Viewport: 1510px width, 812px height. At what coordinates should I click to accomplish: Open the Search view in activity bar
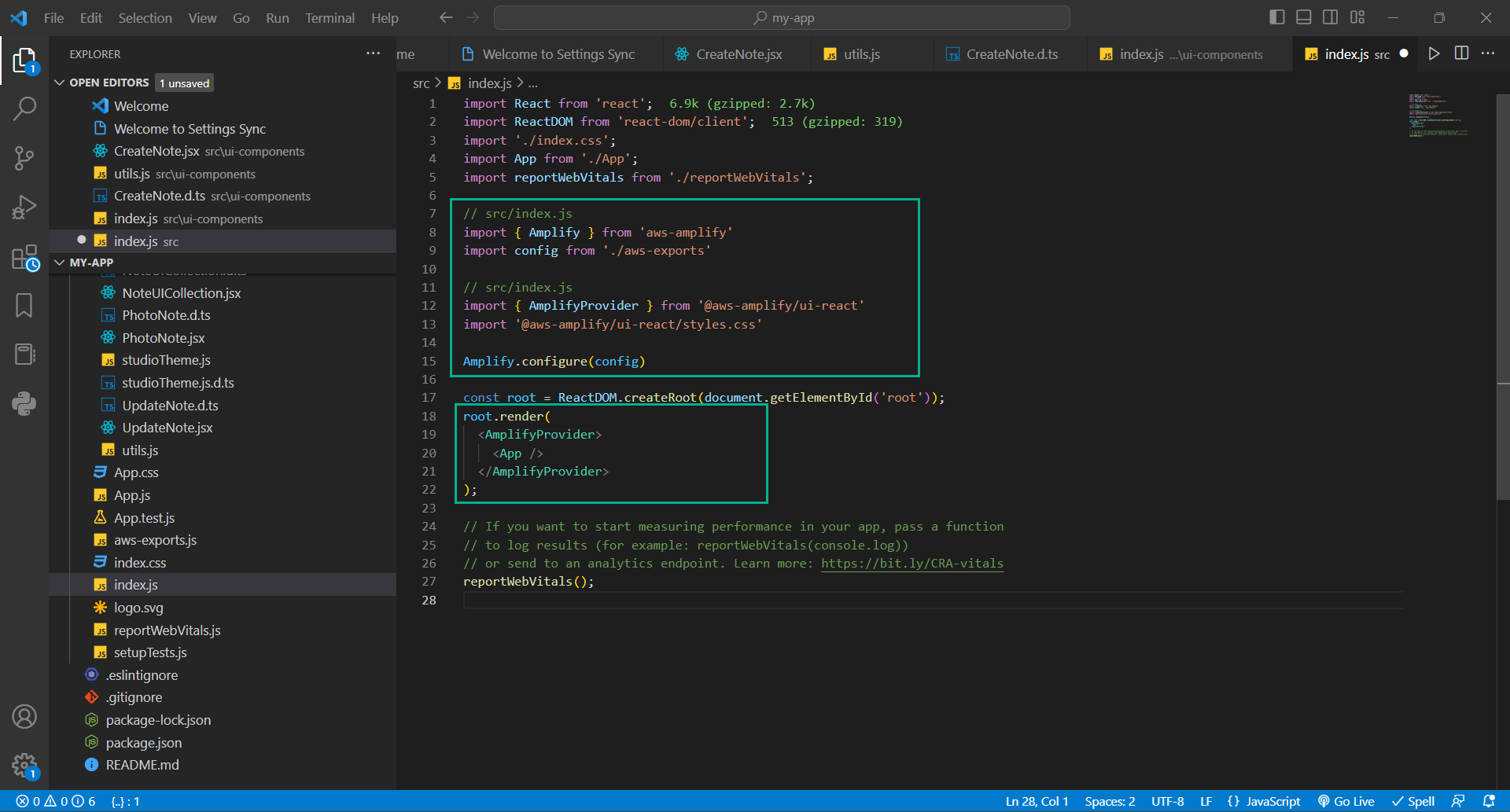pos(24,108)
